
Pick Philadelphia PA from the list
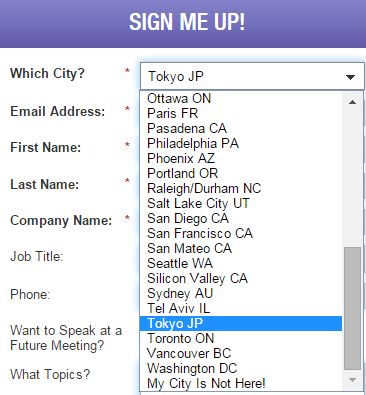click(241, 143)
